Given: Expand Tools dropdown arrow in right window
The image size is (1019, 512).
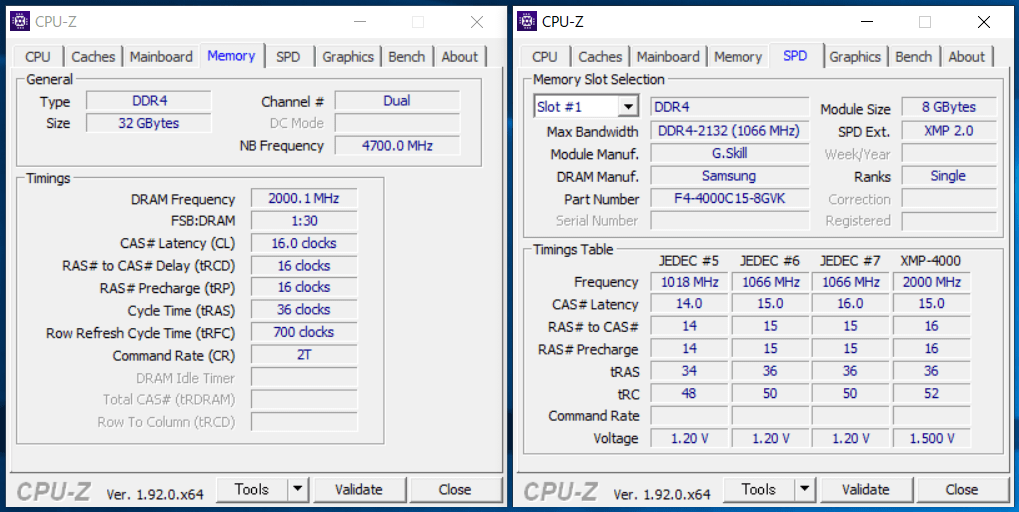Looking at the screenshot, I should pyautogui.click(x=805, y=489).
